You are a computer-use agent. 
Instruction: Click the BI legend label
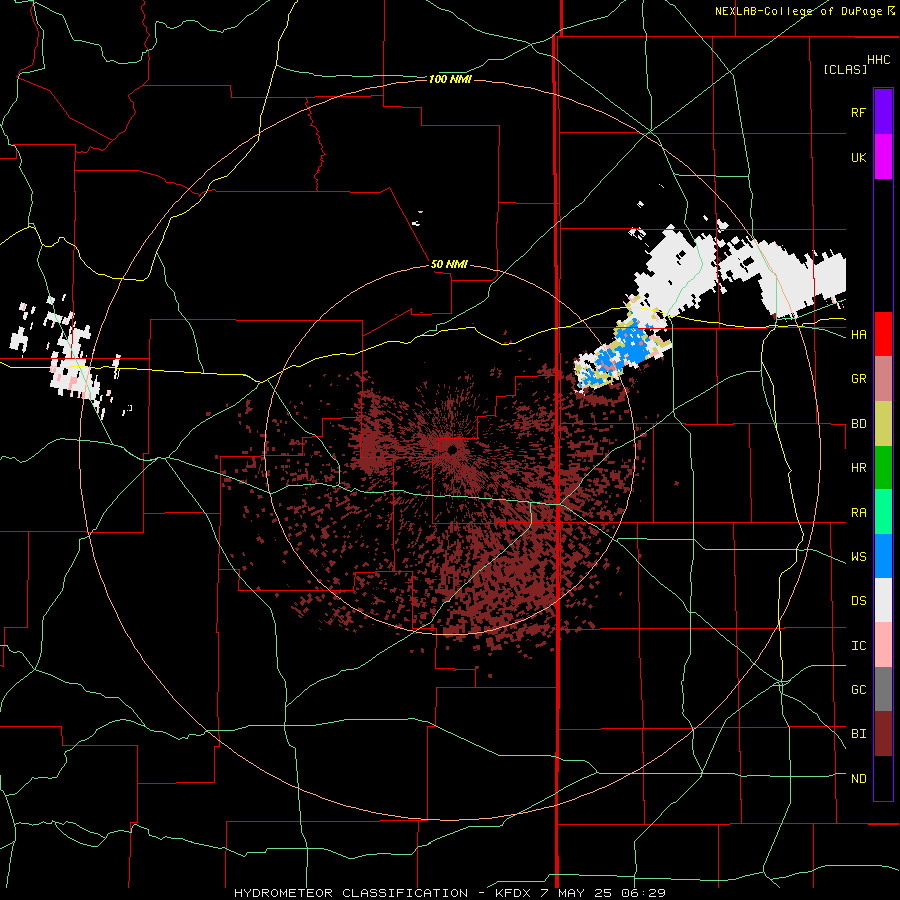tap(858, 734)
